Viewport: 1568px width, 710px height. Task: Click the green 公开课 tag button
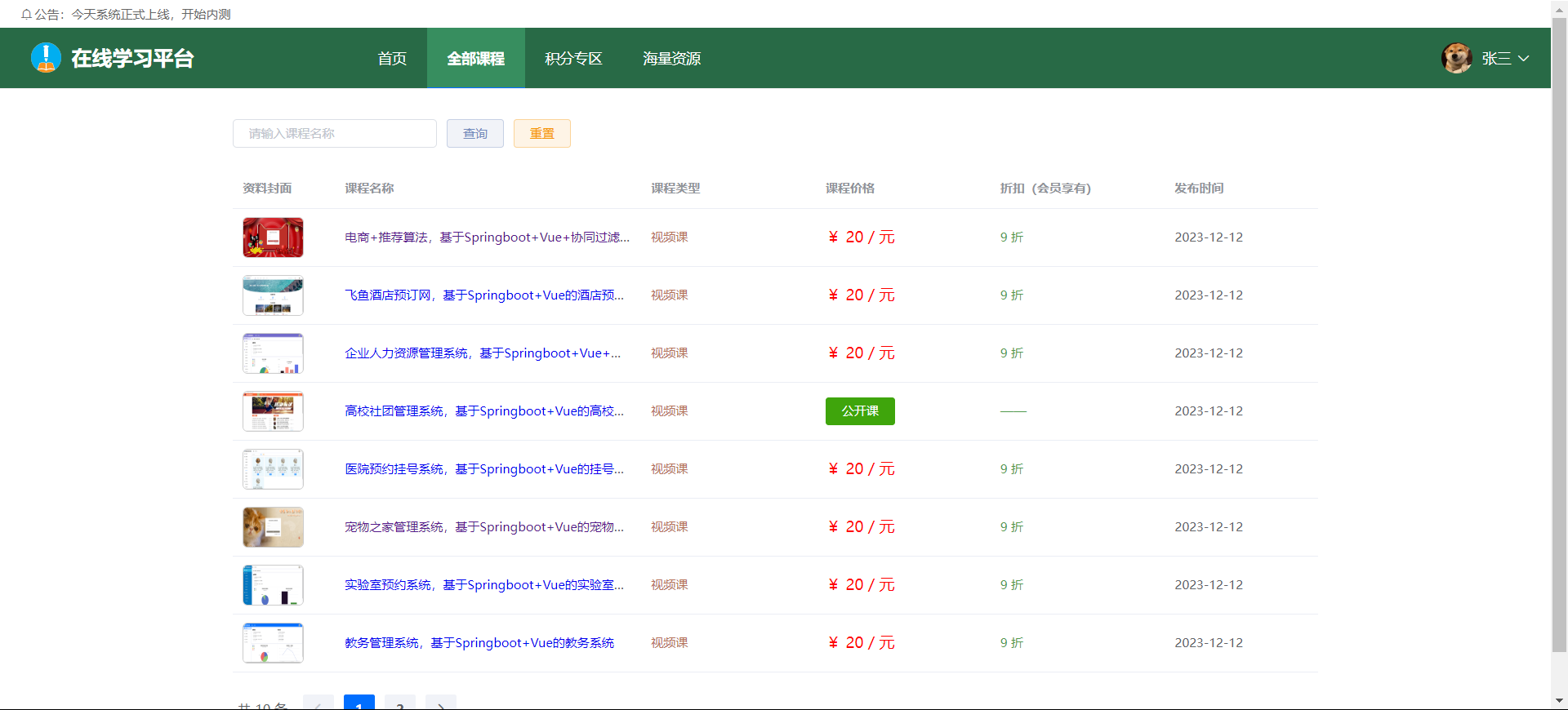click(860, 411)
